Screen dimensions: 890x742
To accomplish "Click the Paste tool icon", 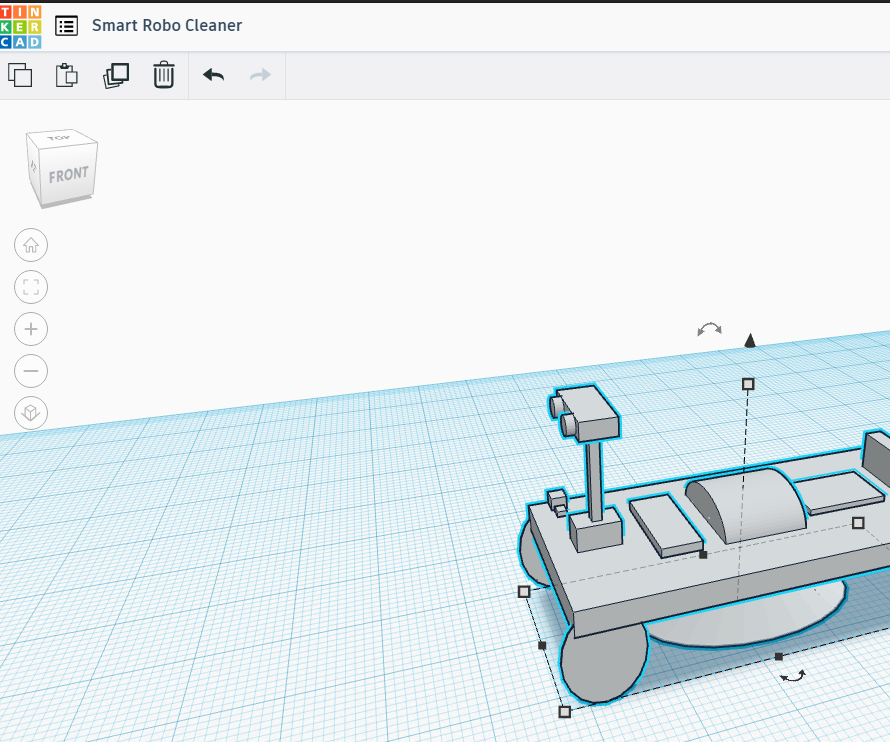I will point(67,75).
